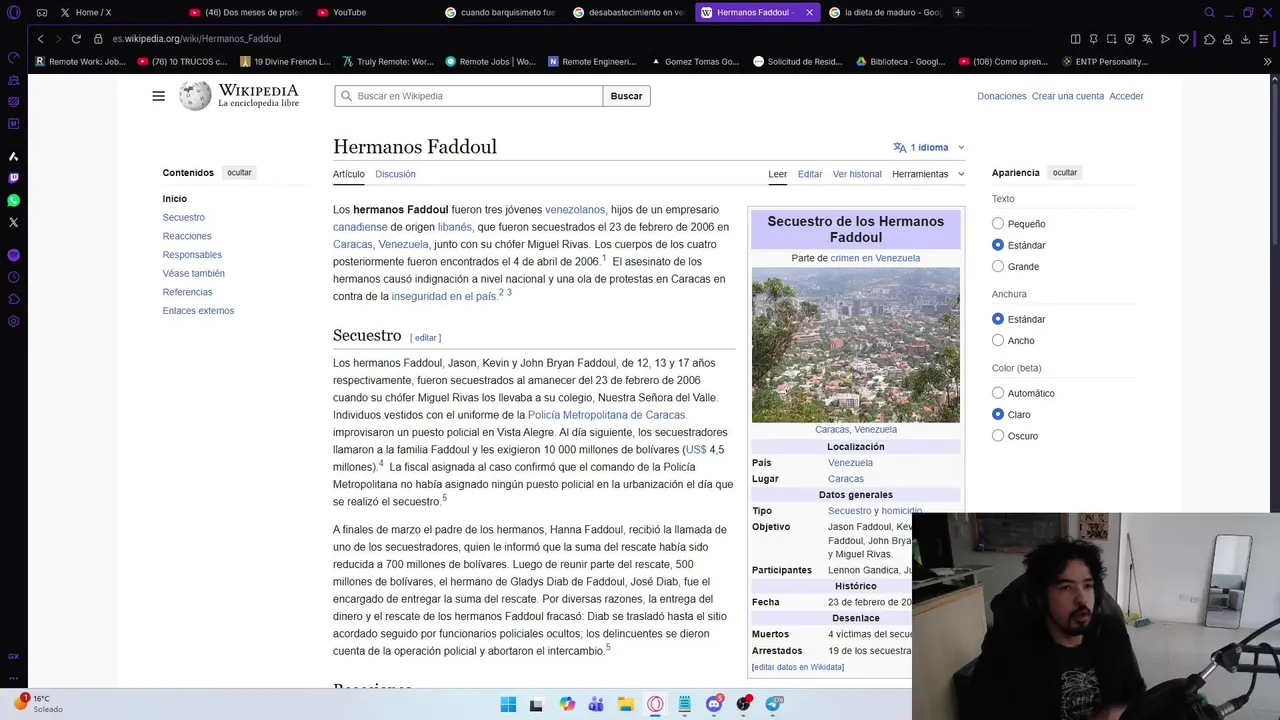
Task: Open the Caracas photo in the infobox
Action: tap(856, 345)
